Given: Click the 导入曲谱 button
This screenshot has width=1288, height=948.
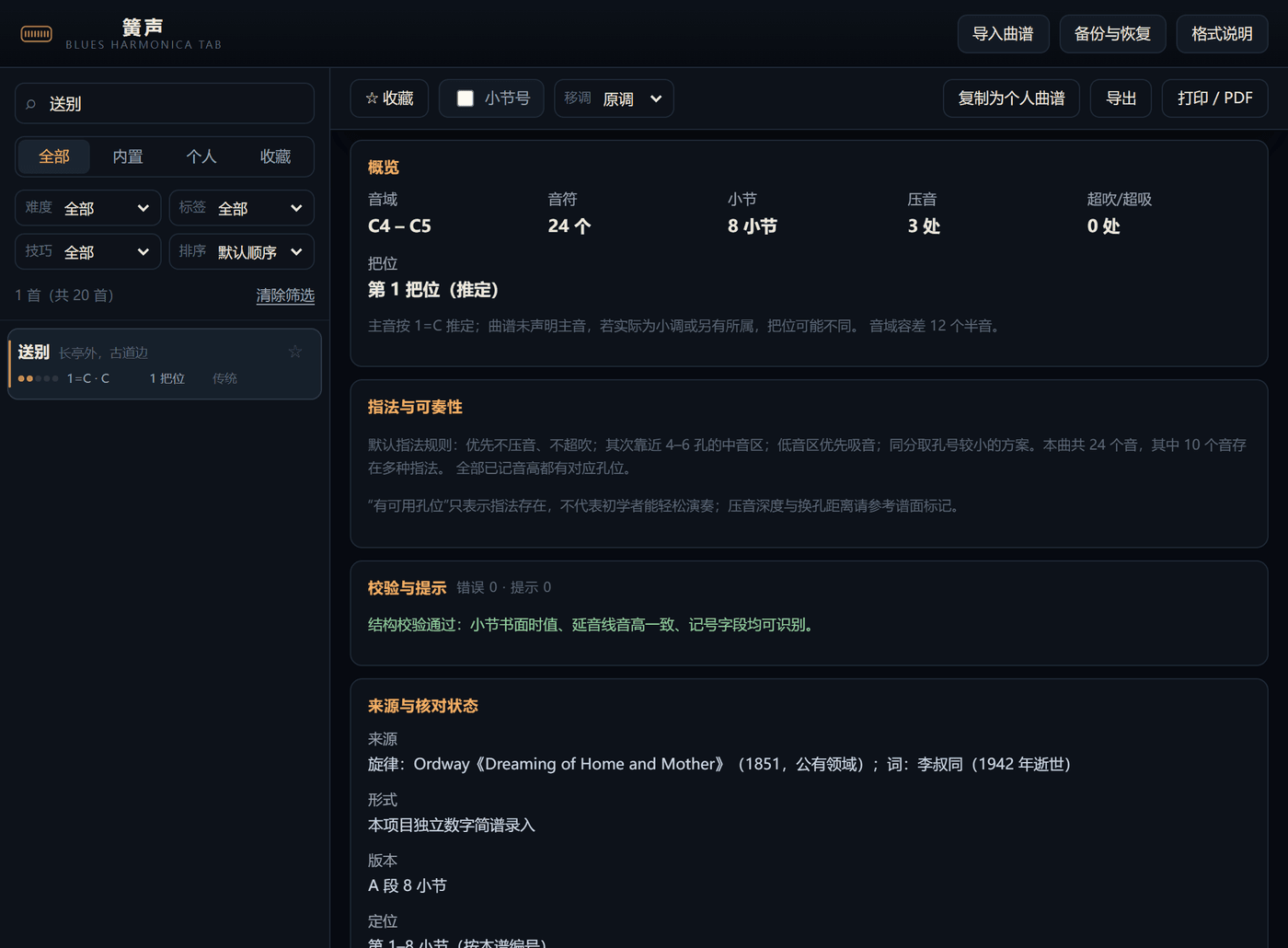Looking at the screenshot, I should [x=1003, y=34].
